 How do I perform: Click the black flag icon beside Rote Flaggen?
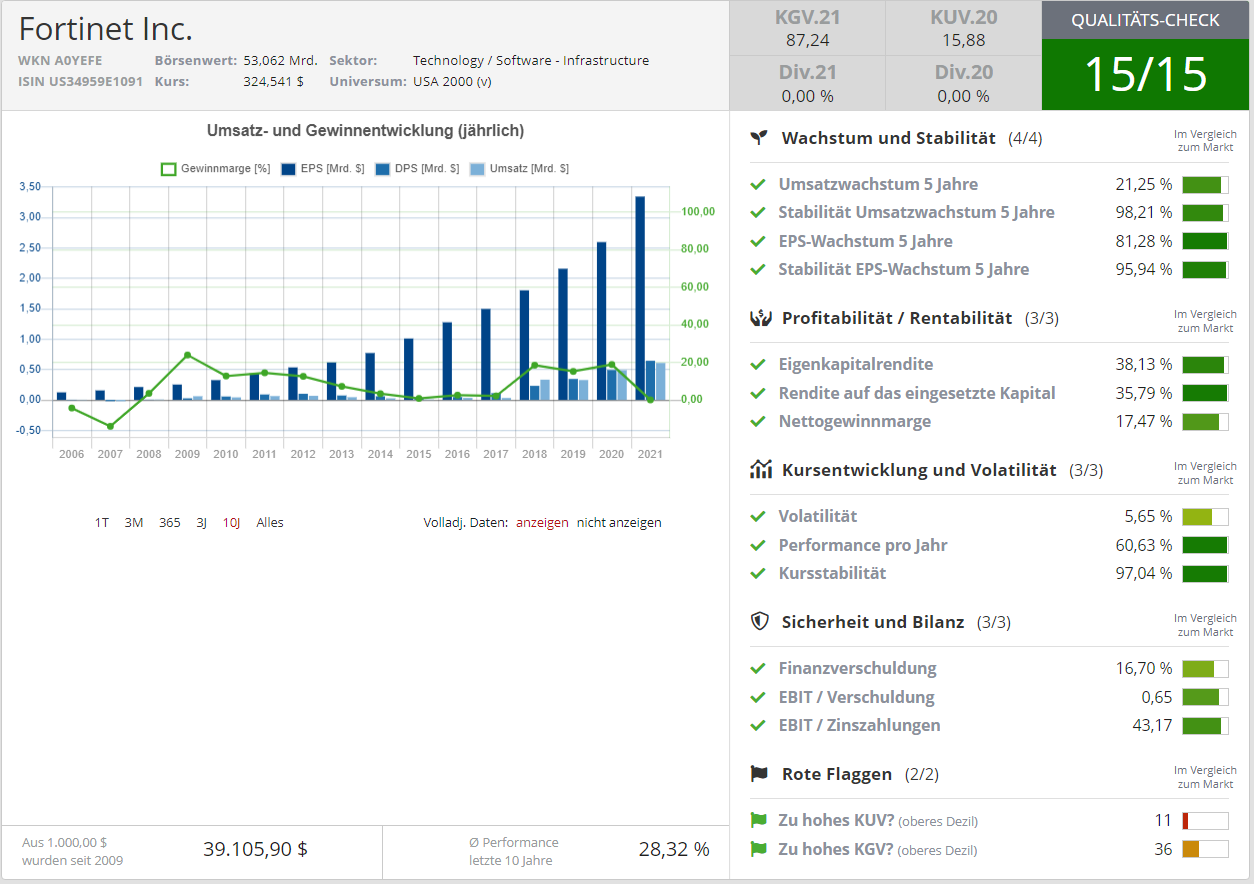[x=760, y=774]
